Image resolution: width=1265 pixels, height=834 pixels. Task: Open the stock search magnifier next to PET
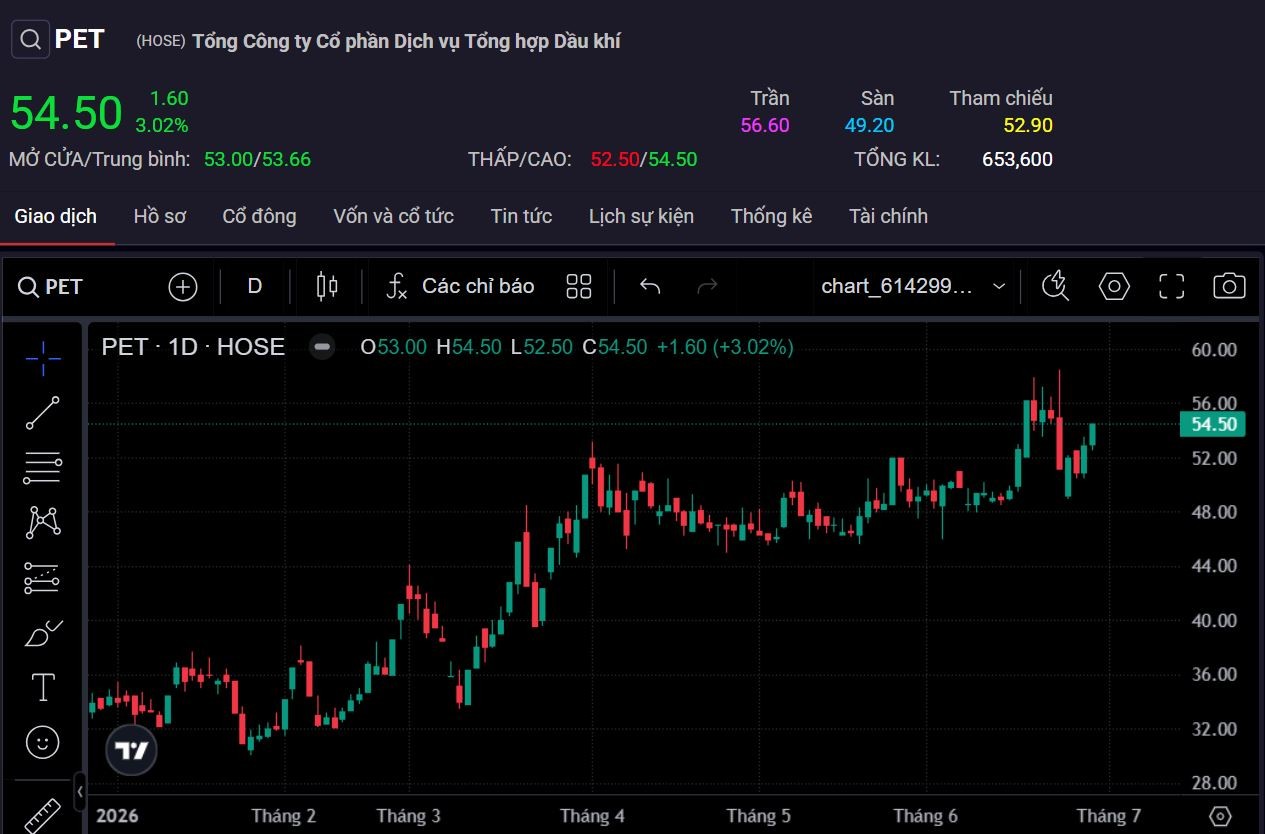point(31,40)
